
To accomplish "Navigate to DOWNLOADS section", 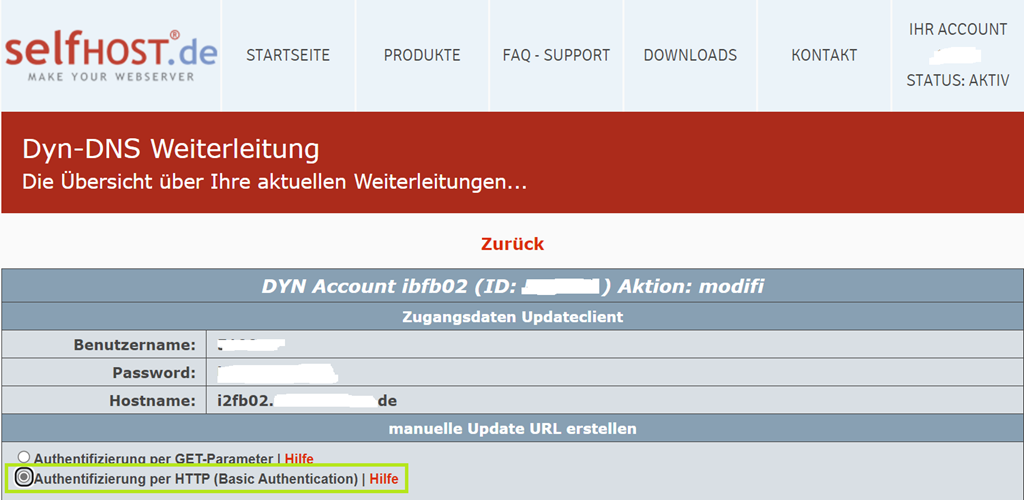I will [690, 55].
